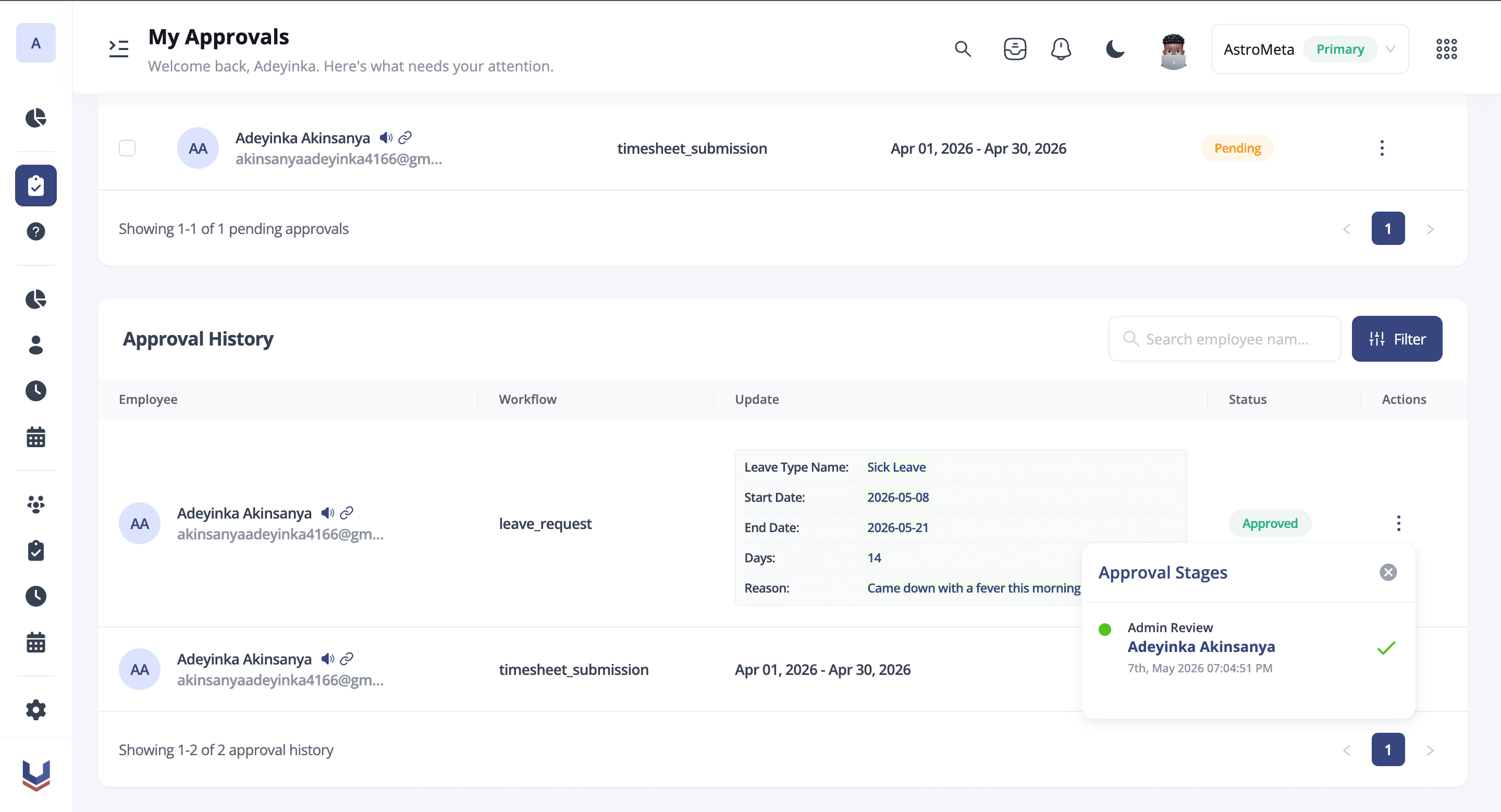Image resolution: width=1501 pixels, height=812 pixels.
Task: Open the top dashboard pie-chart icon
Action: coord(35,118)
